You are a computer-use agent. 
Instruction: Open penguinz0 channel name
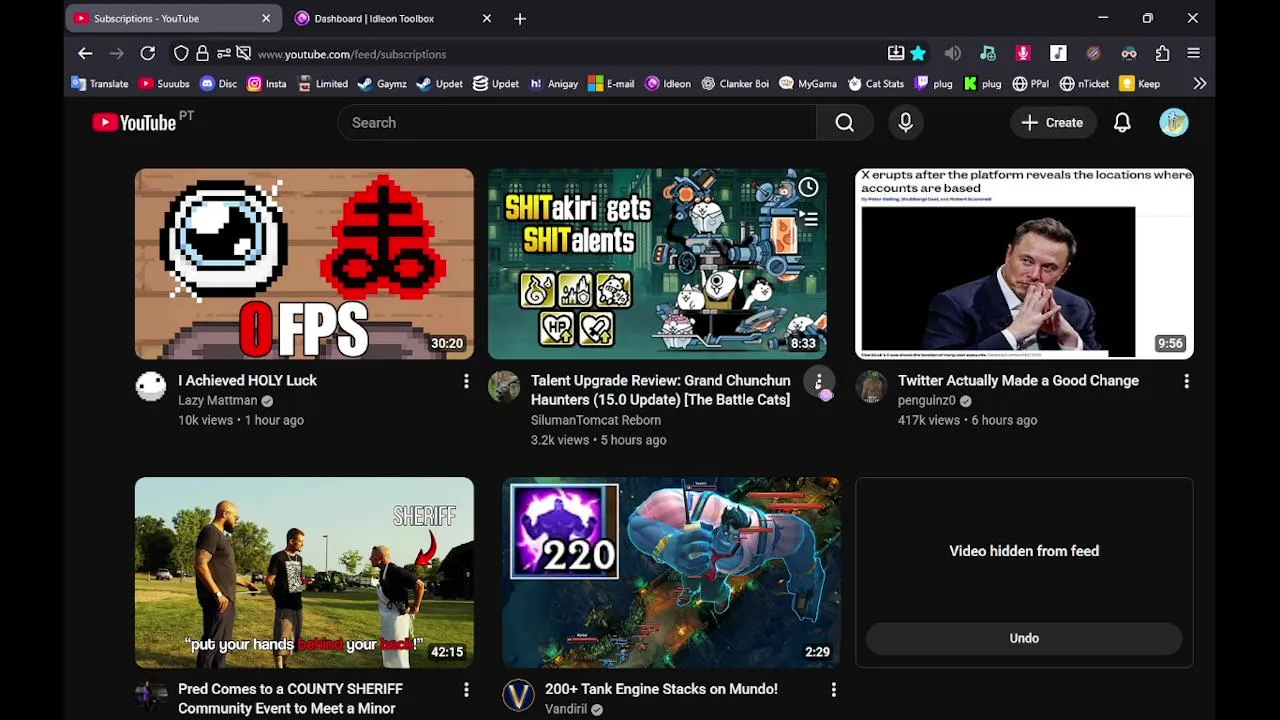926,400
